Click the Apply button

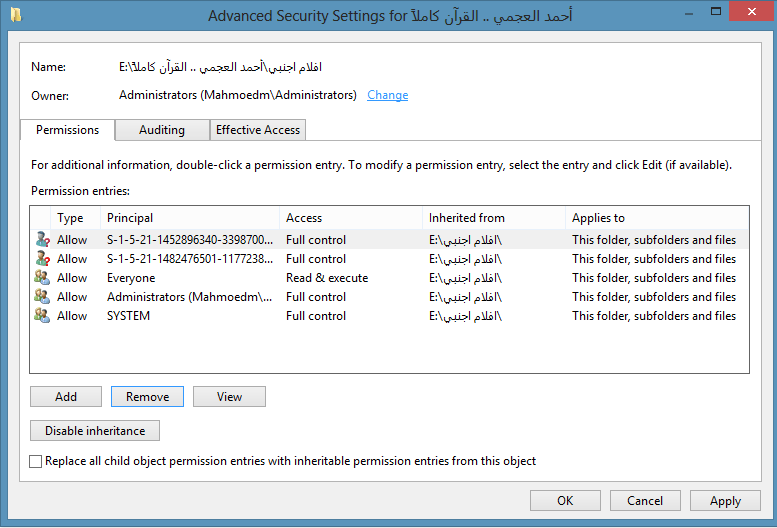(725, 501)
